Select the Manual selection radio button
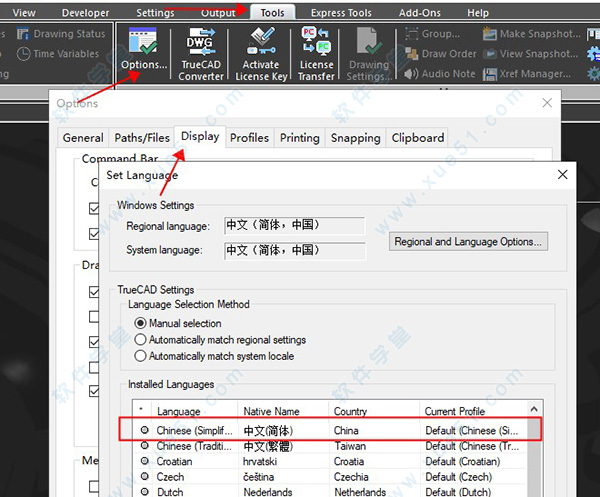600x497 pixels. point(141,324)
